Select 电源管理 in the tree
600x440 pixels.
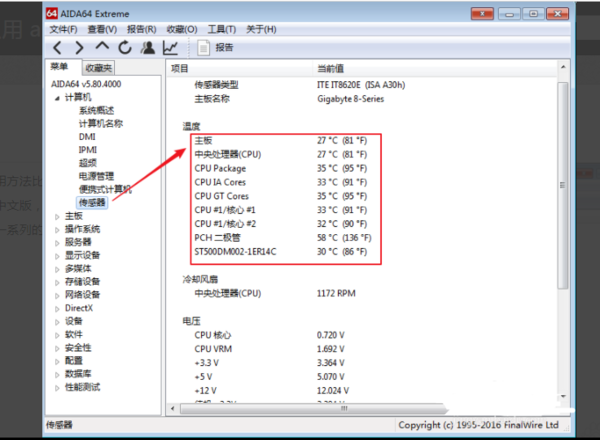(x=96, y=176)
